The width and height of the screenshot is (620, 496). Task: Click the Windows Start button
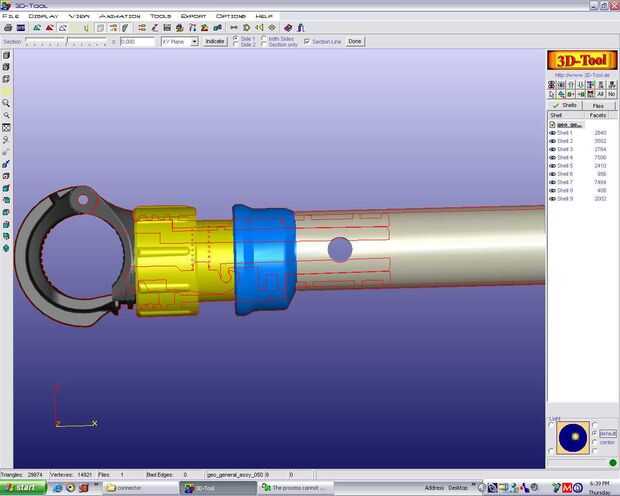23,488
